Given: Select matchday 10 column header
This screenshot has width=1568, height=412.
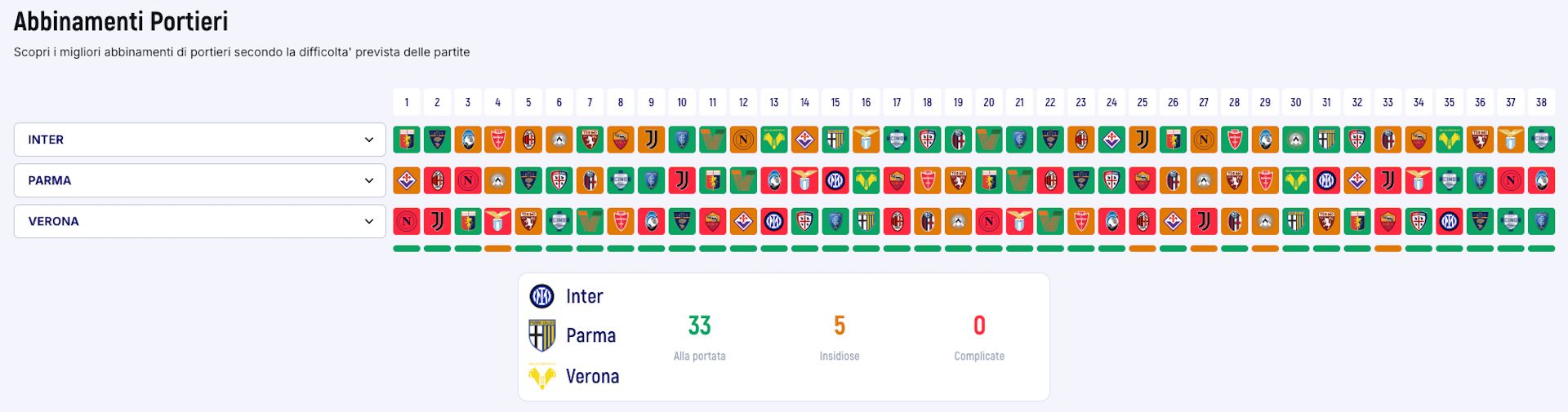Looking at the screenshot, I should [682, 102].
